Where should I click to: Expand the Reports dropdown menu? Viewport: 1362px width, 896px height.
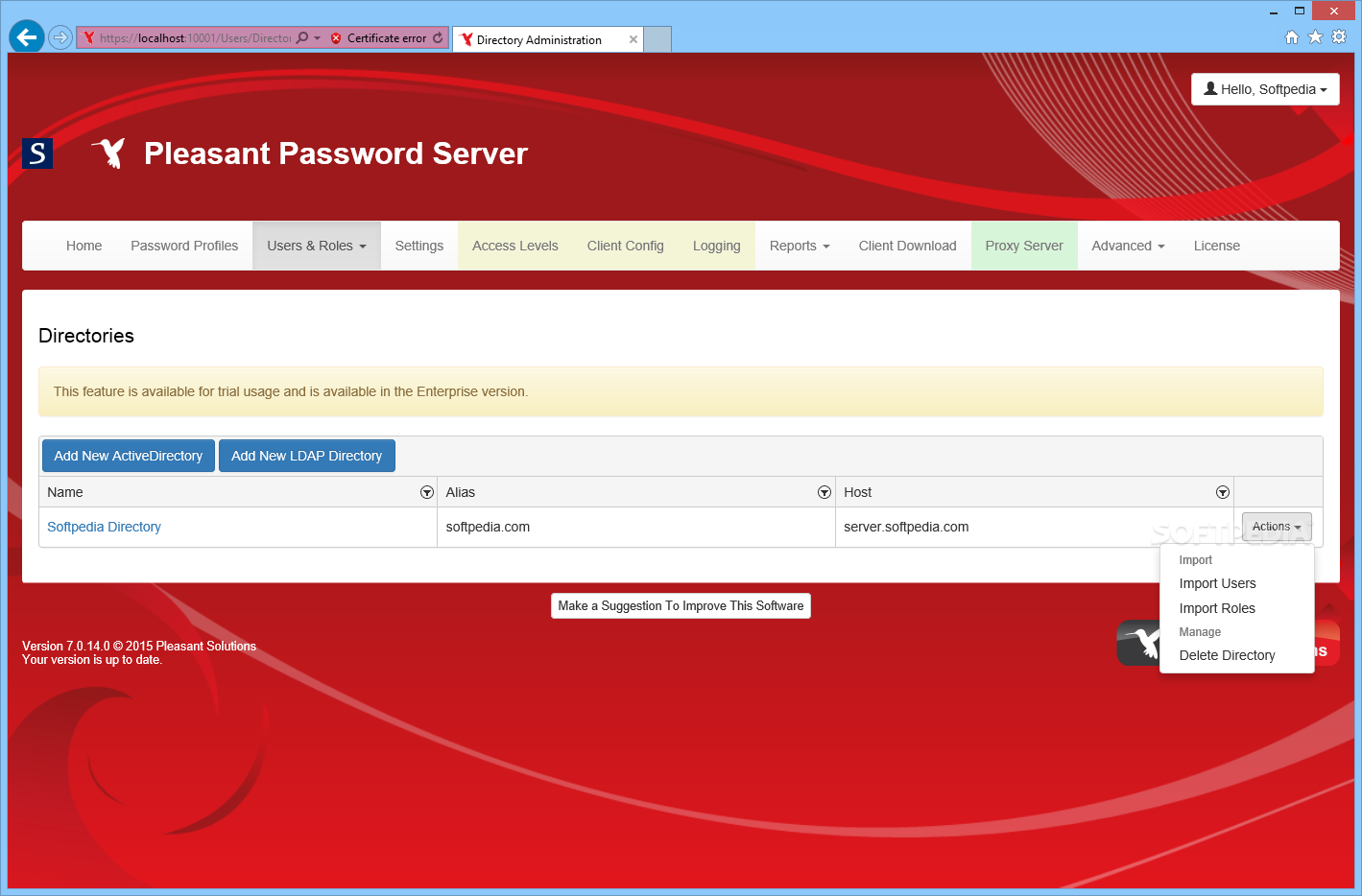[x=800, y=246]
